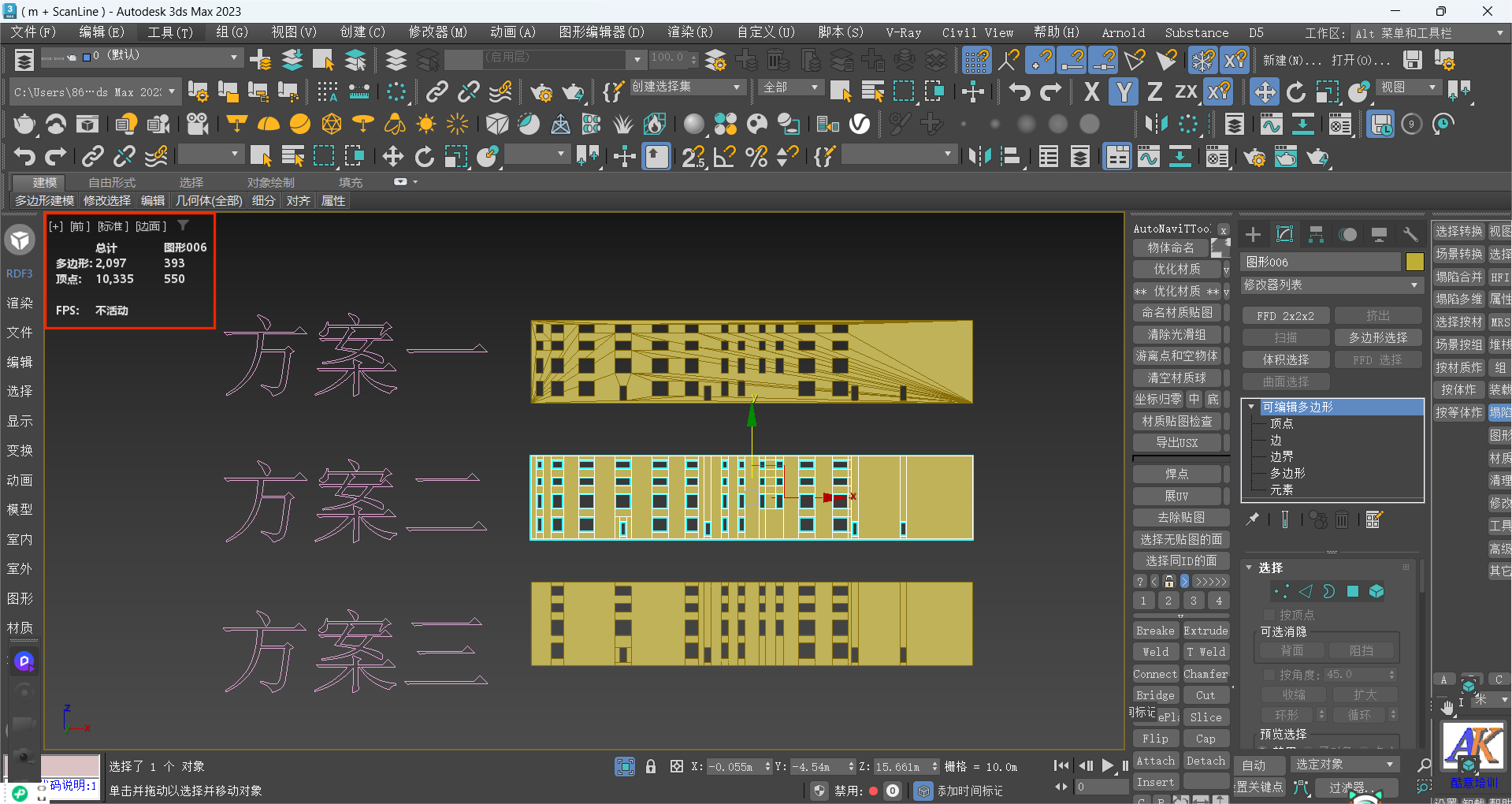Viewport: 1512px width, 804px height.
Task: Open the Rendering menu
Action: click(689, 32)
